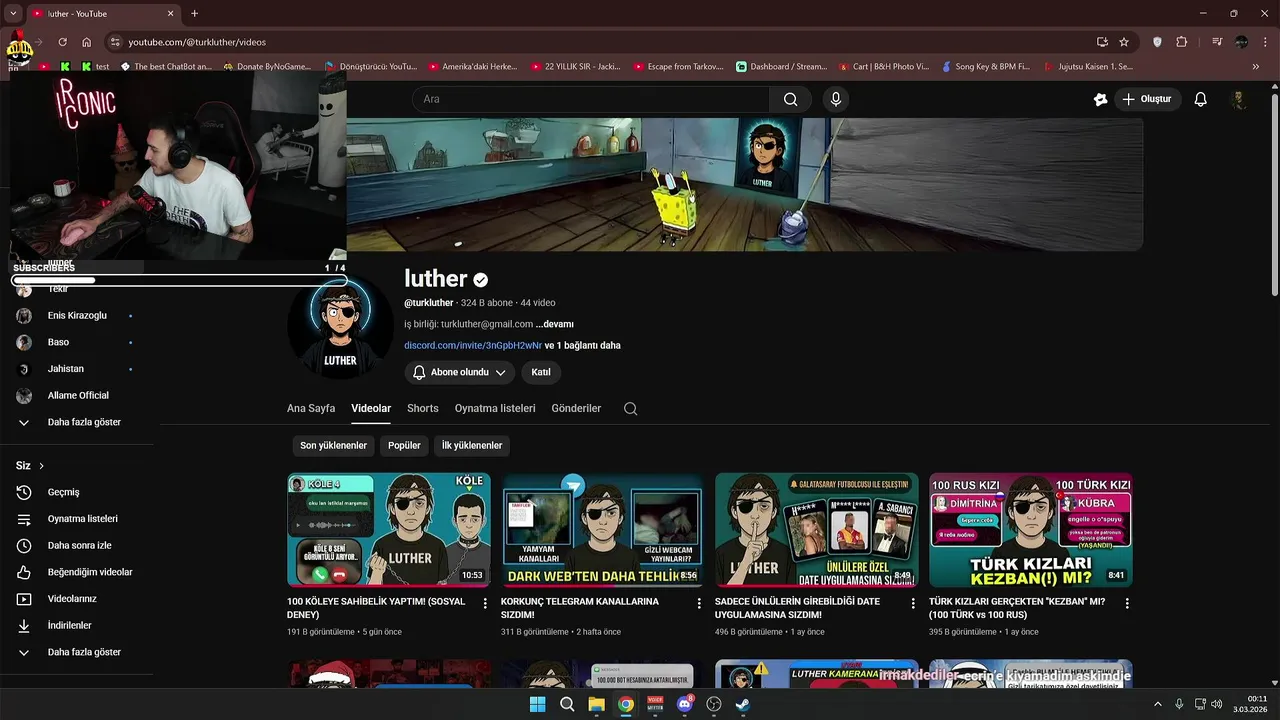The image size is (1280, 720).
Task: Filter videos by Popüler chip
Action: [x=404, y=445]
